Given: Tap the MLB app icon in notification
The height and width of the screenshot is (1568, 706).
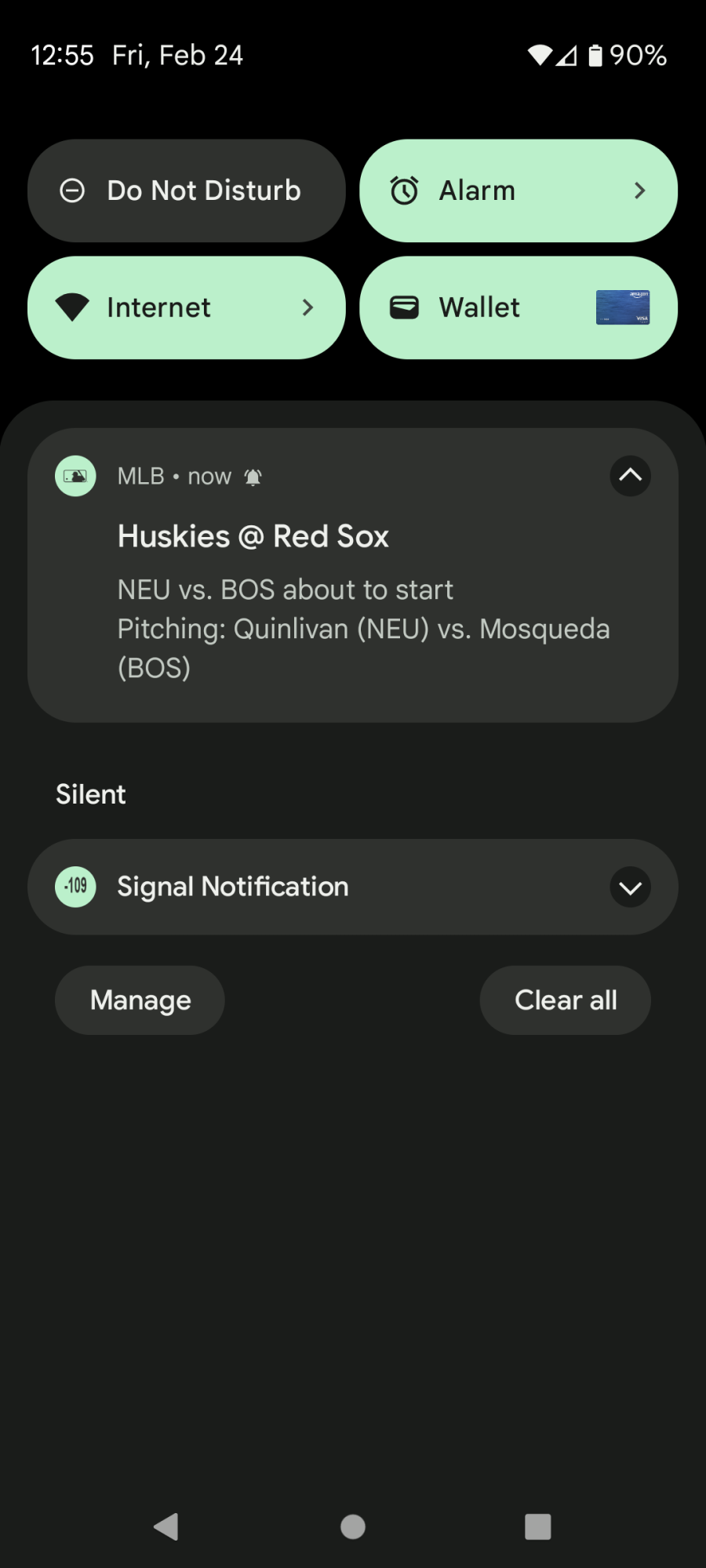Looking at the screenshot, I should [x=75, y=476].
